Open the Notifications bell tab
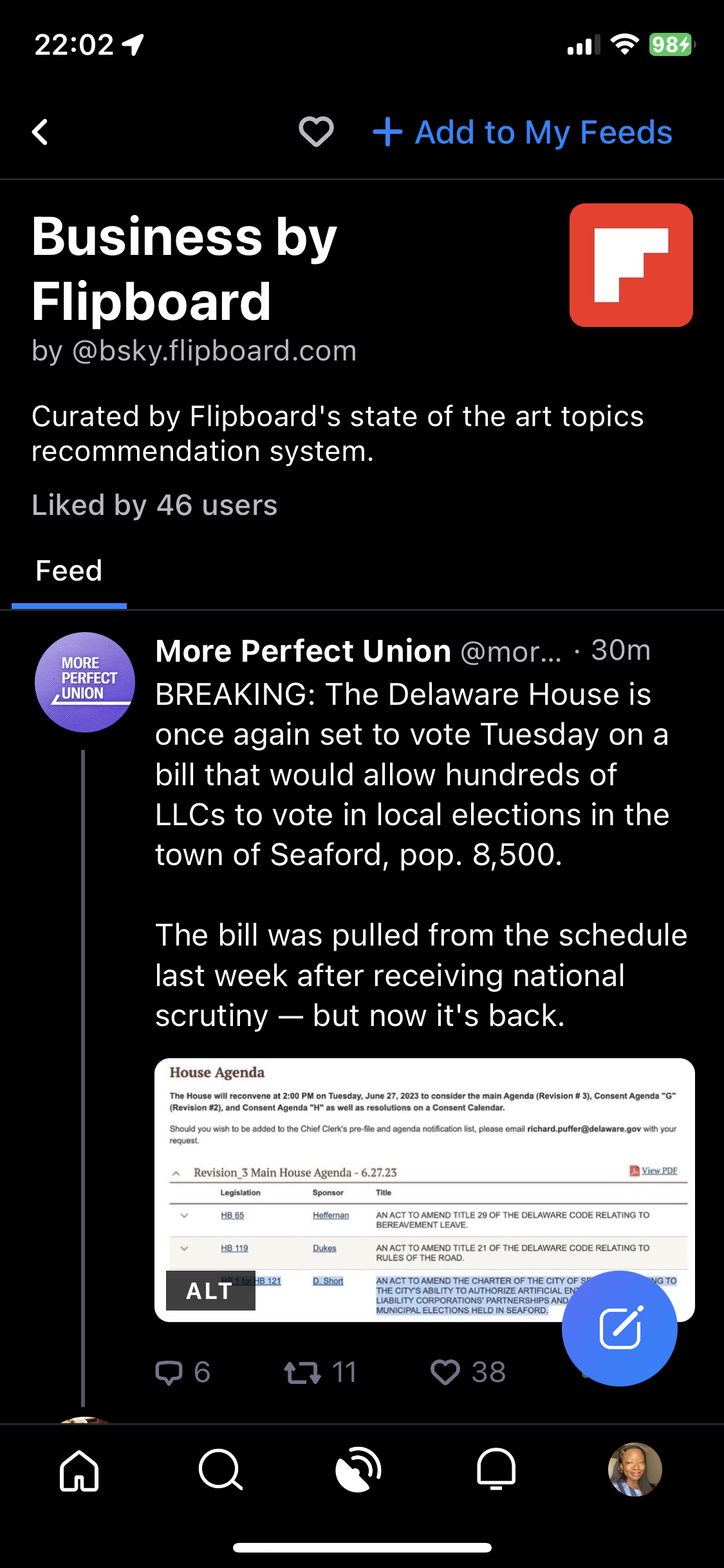The height and width of the screenshot is (1568, 724). (x=496, y=1470)
